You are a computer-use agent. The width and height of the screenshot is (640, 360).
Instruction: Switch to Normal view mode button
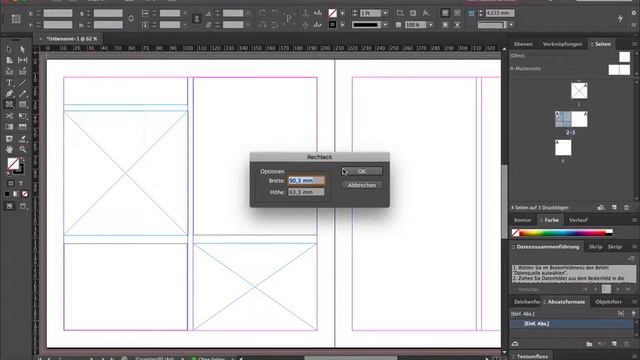tap(9, 206)
